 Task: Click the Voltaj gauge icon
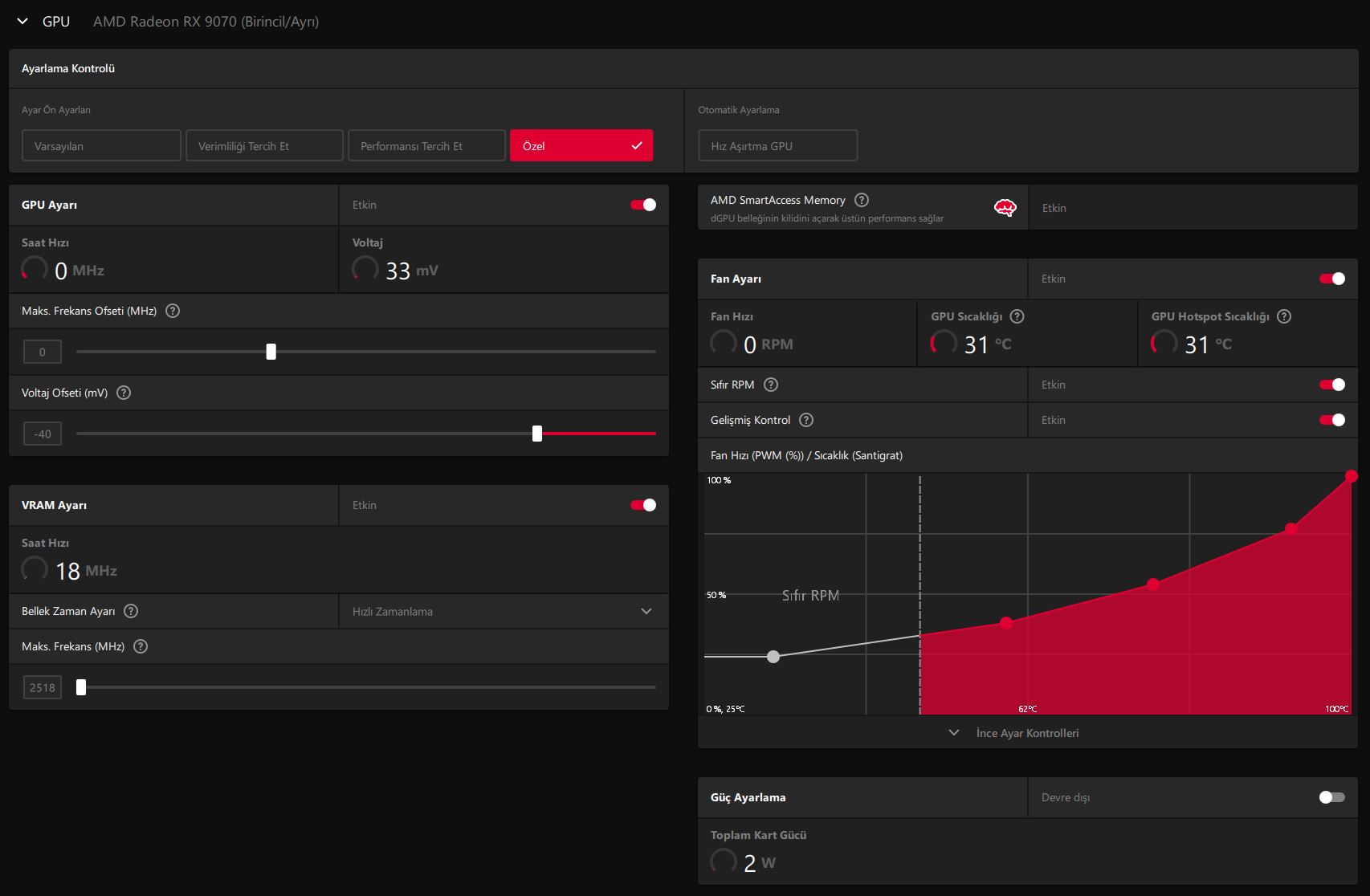tap(365, 268)
